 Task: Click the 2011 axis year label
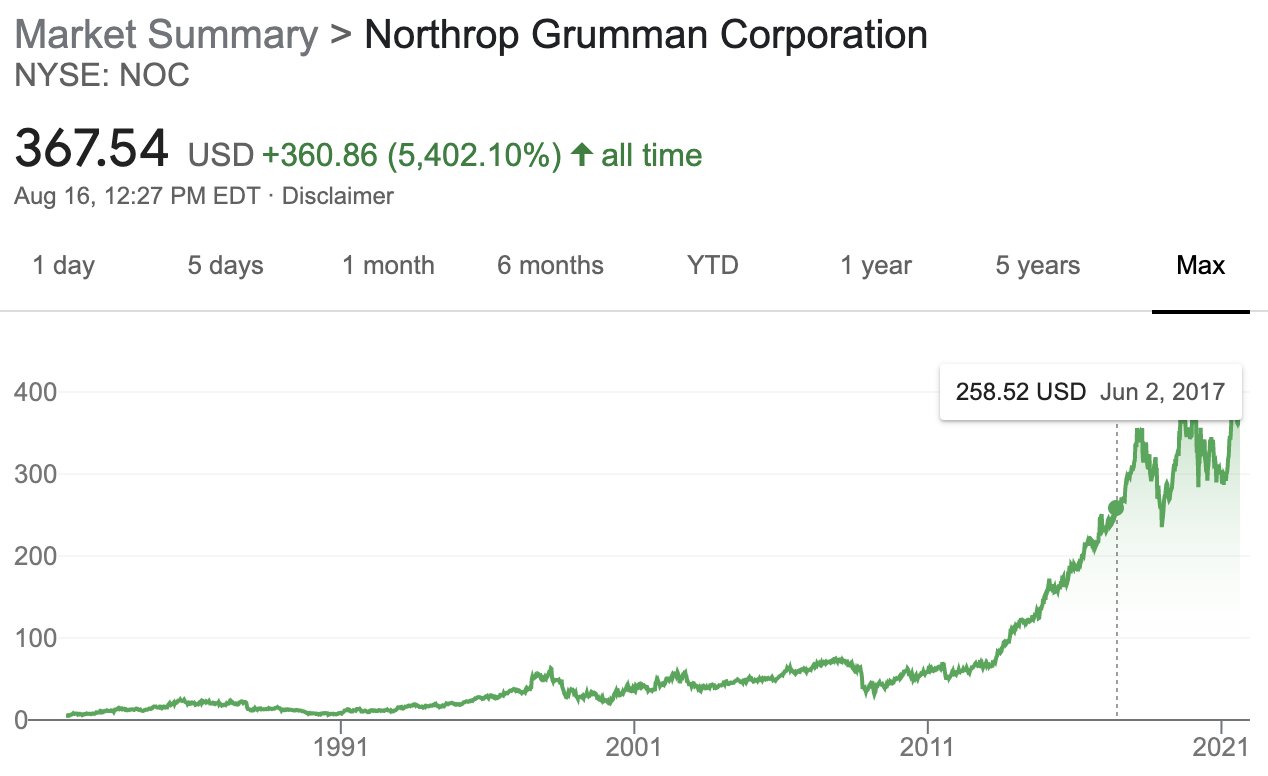[927, 749]
